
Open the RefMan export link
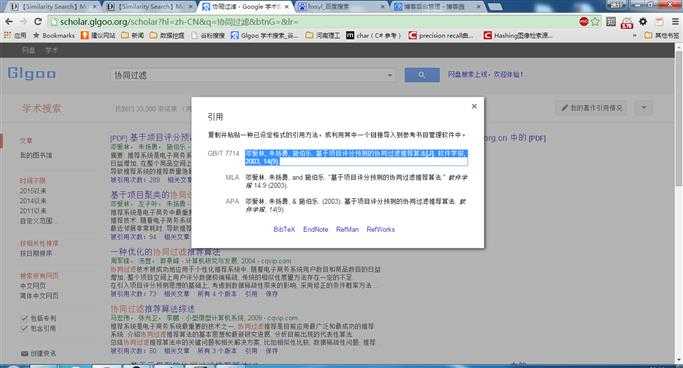347,229
